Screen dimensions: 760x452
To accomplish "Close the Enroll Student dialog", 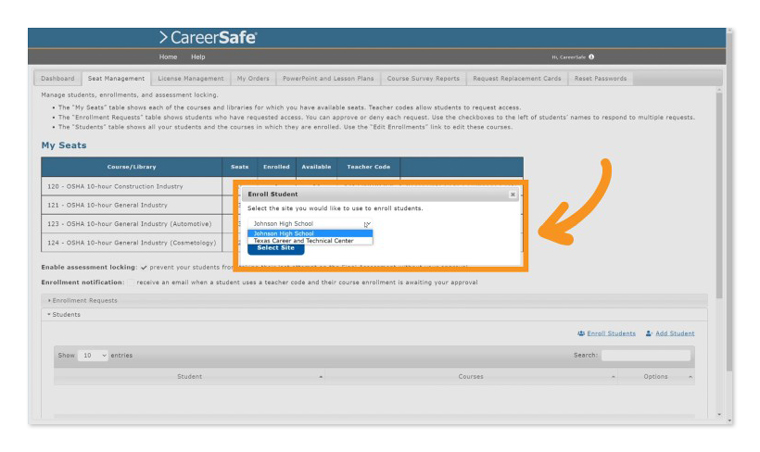I will tap(513, 194).
